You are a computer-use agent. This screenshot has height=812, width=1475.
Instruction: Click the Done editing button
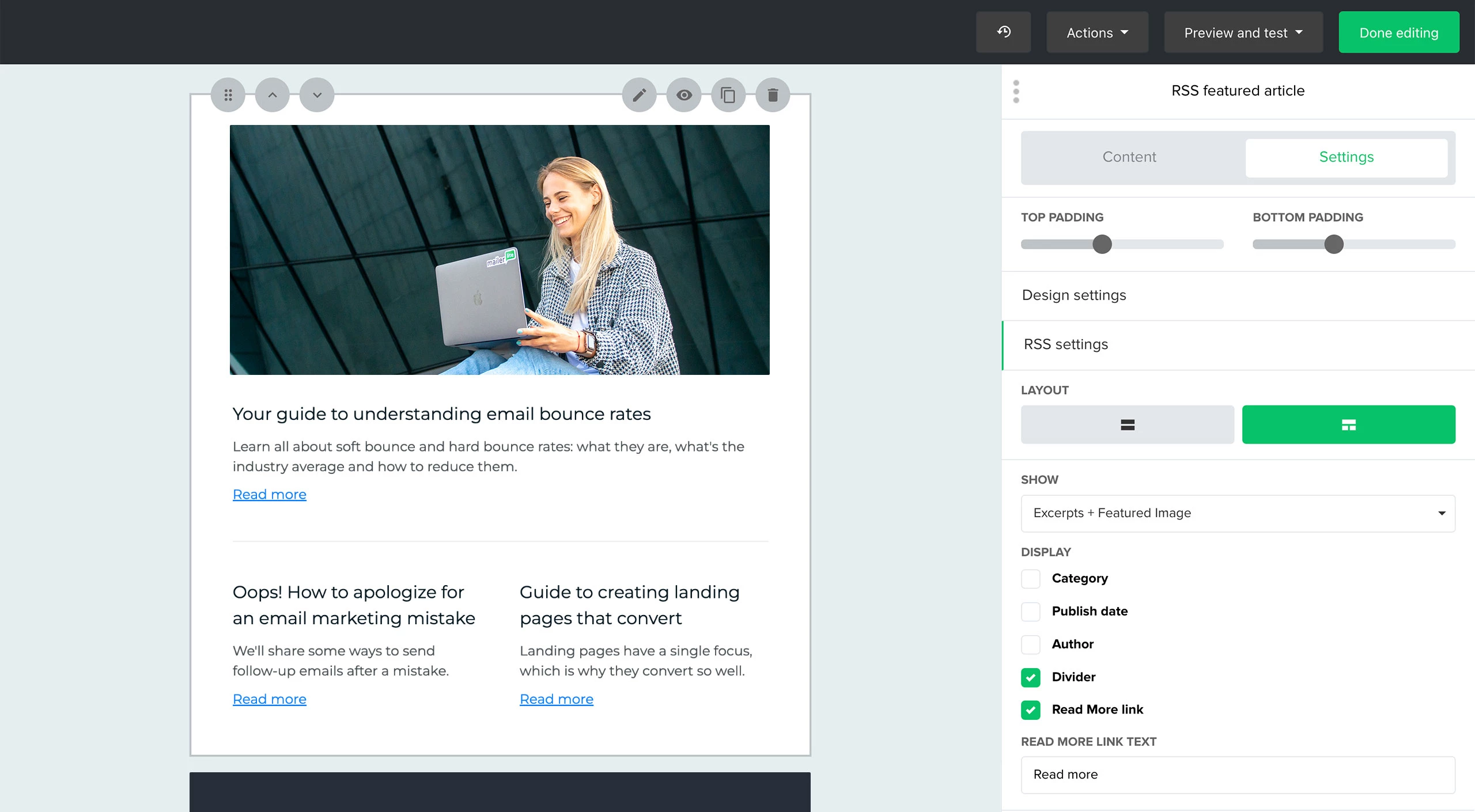[1398, 33]
